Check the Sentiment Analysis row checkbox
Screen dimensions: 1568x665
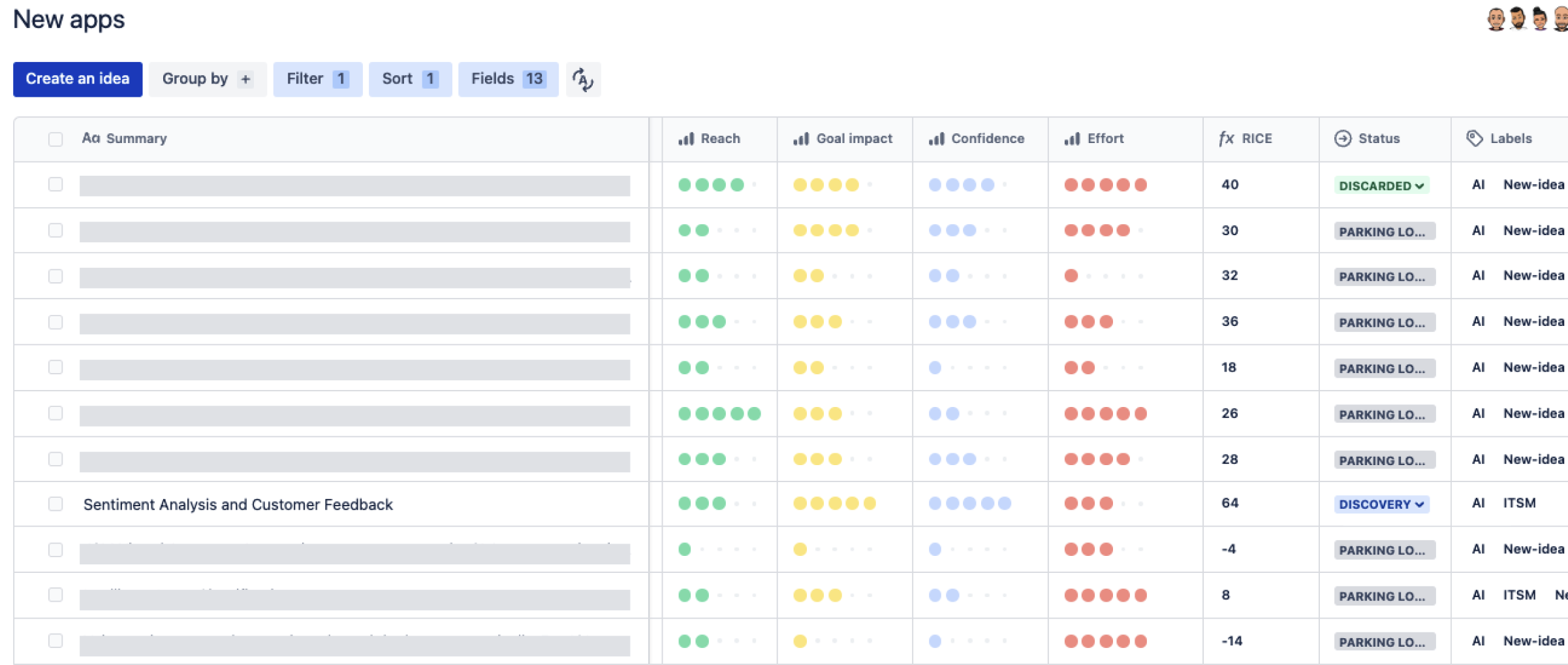[x=55, y=504]
